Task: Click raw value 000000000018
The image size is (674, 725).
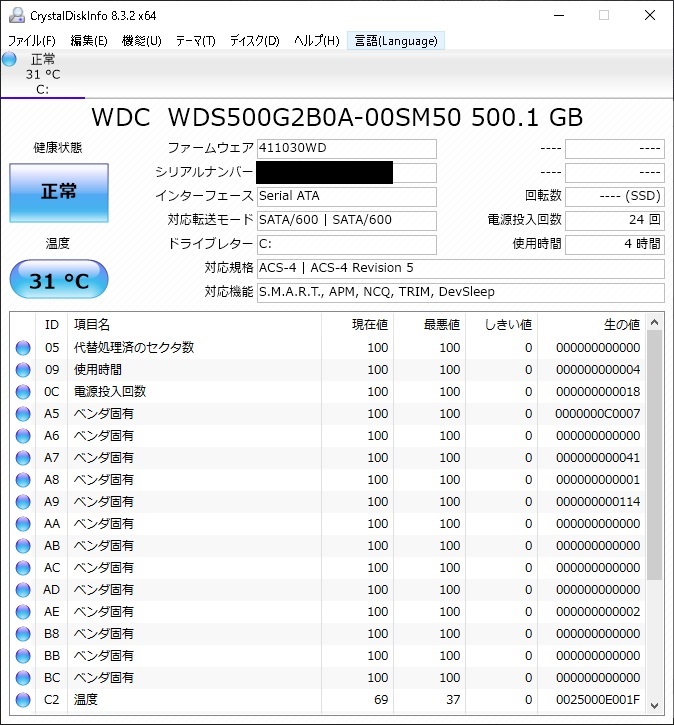Action: coord(598,392)
